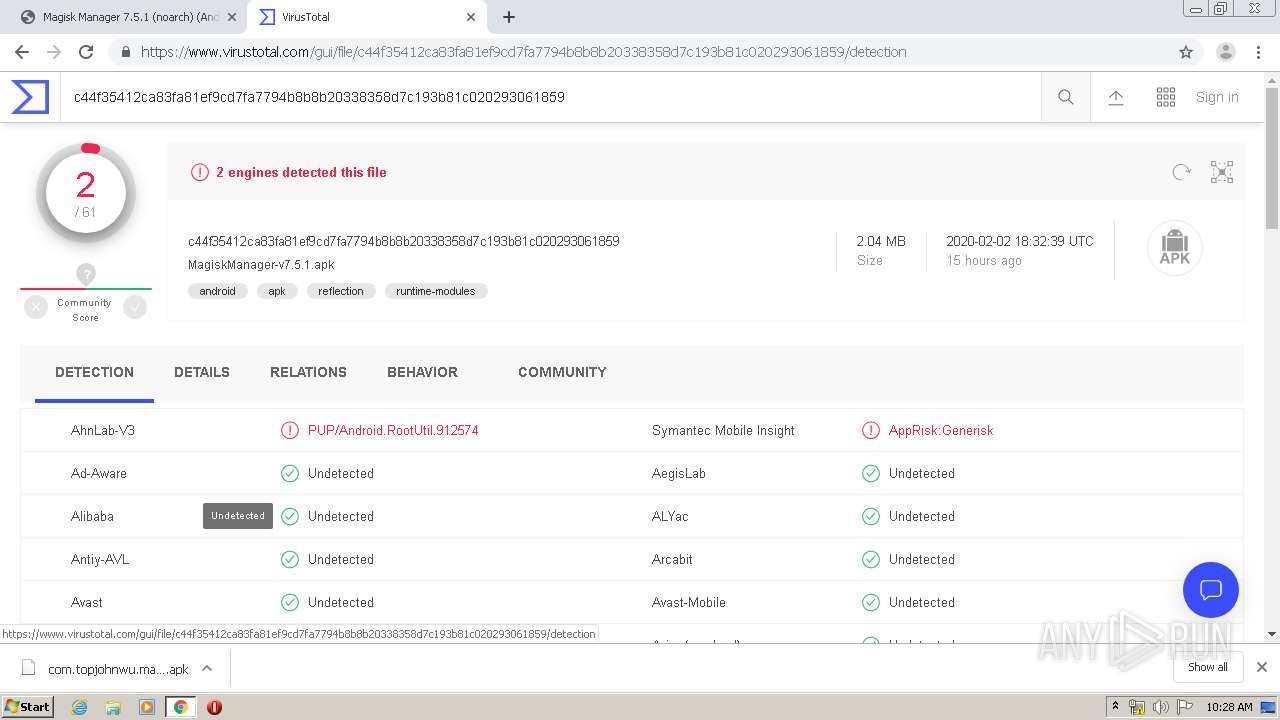
Task: Click the site lock security icon
Action: pyautogui.click(x=126, y=52)
